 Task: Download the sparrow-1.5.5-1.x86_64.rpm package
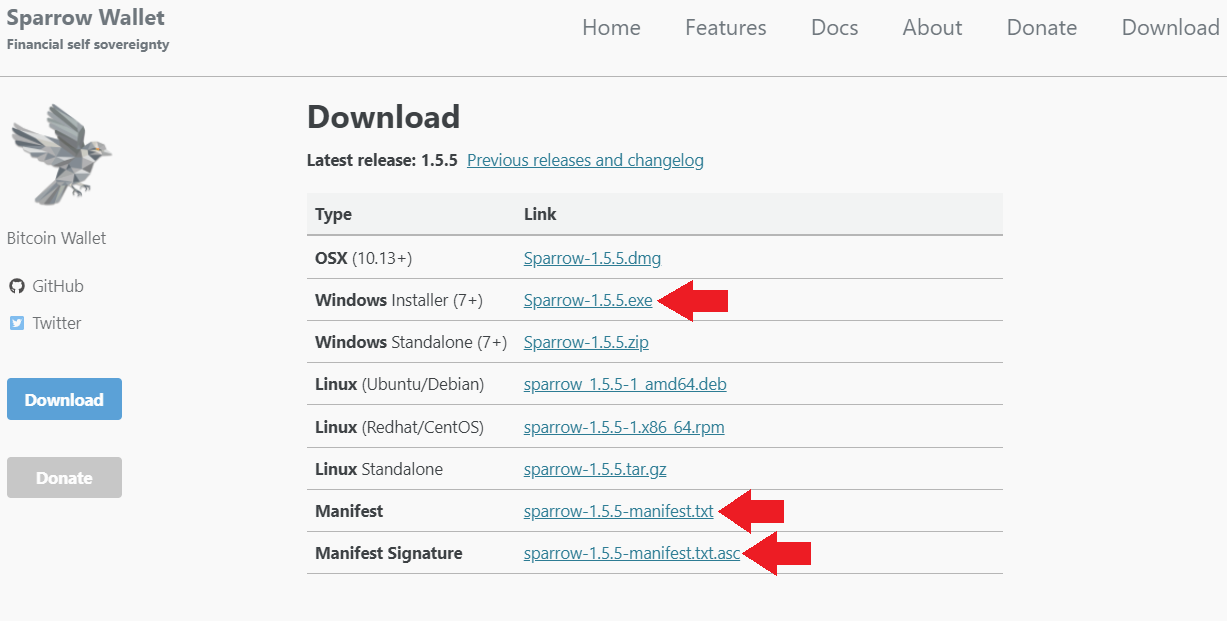[x=624, y=427]
